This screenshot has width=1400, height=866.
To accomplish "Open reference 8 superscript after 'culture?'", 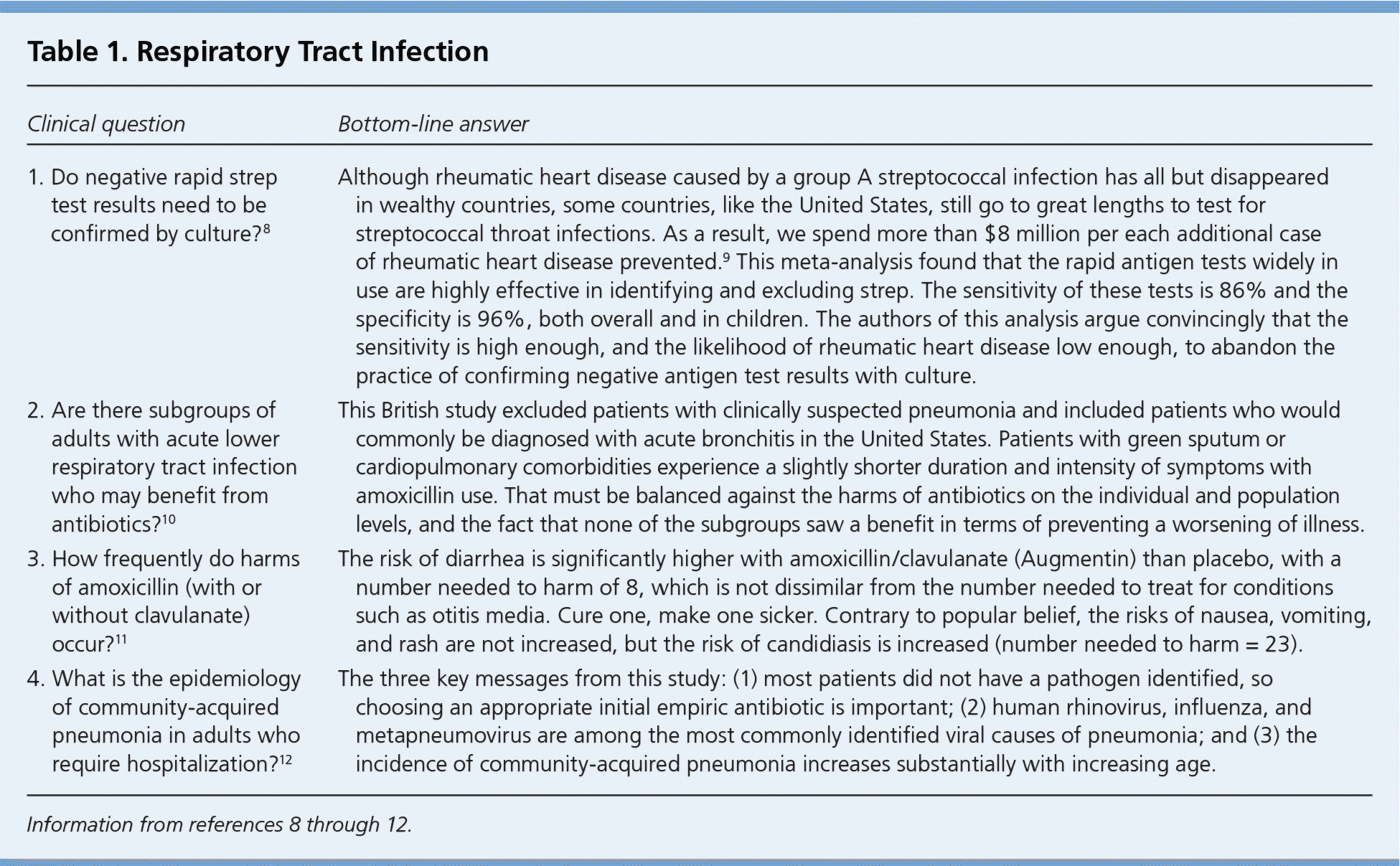I will pyautogui.click(x=267, y=230).
